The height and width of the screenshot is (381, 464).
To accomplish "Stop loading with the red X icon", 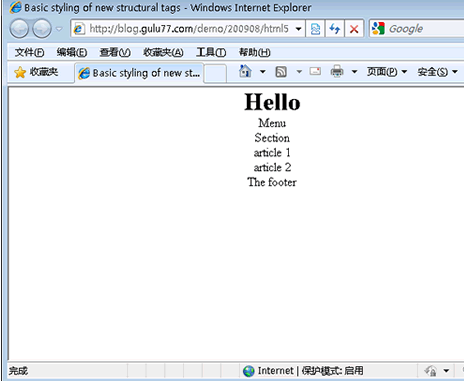I will tap(354, 29).
